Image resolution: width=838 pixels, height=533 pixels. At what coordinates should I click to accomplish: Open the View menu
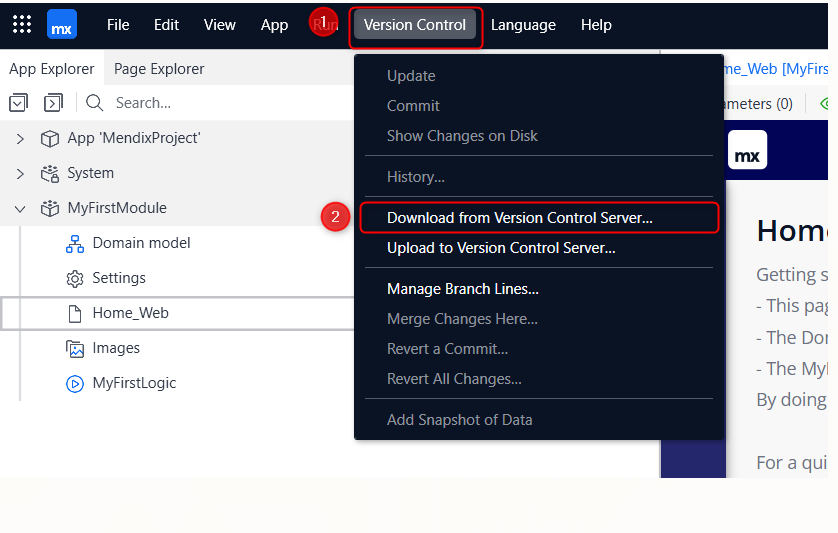219,25
